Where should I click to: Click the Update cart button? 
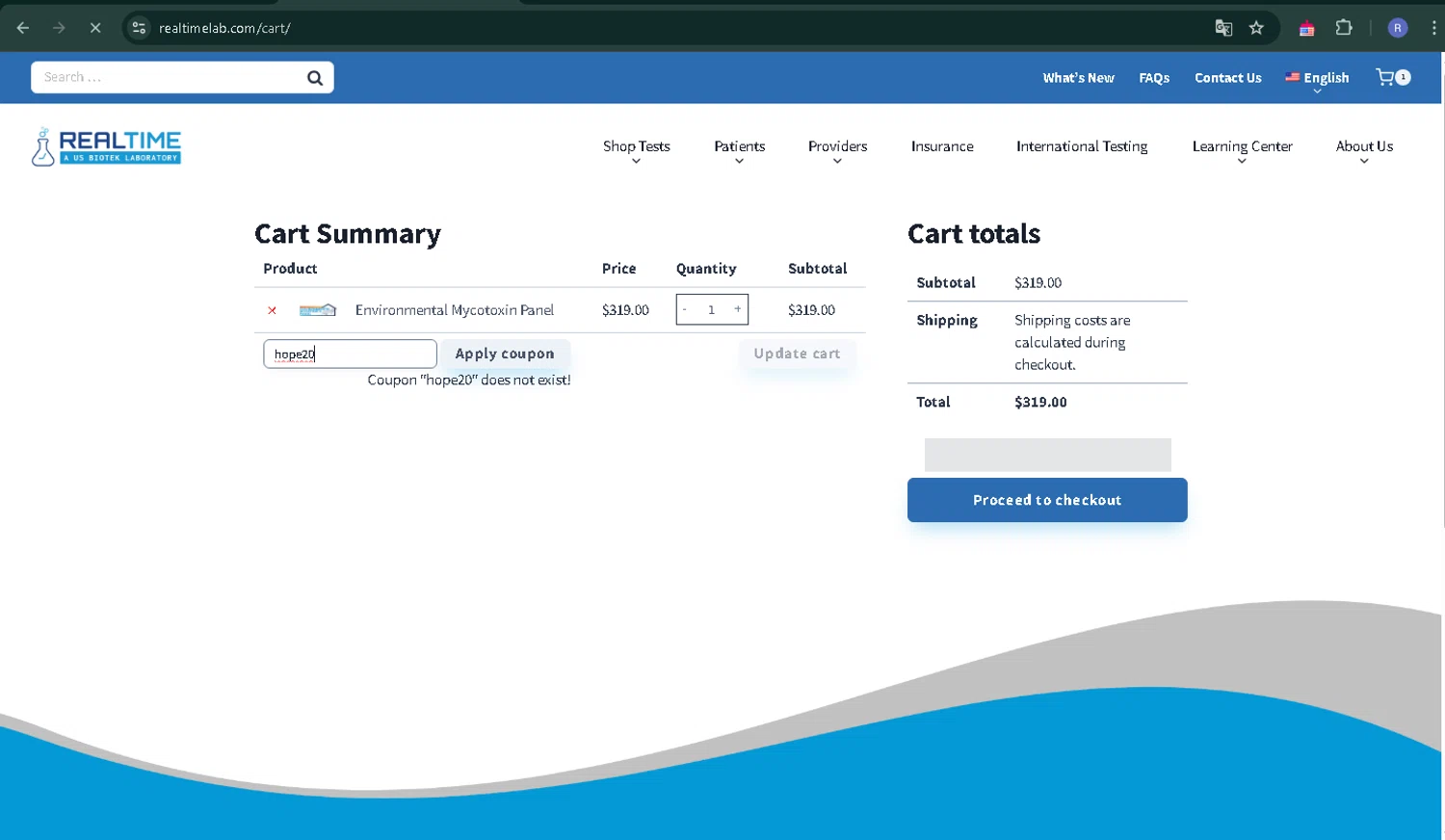pos(797,354)
